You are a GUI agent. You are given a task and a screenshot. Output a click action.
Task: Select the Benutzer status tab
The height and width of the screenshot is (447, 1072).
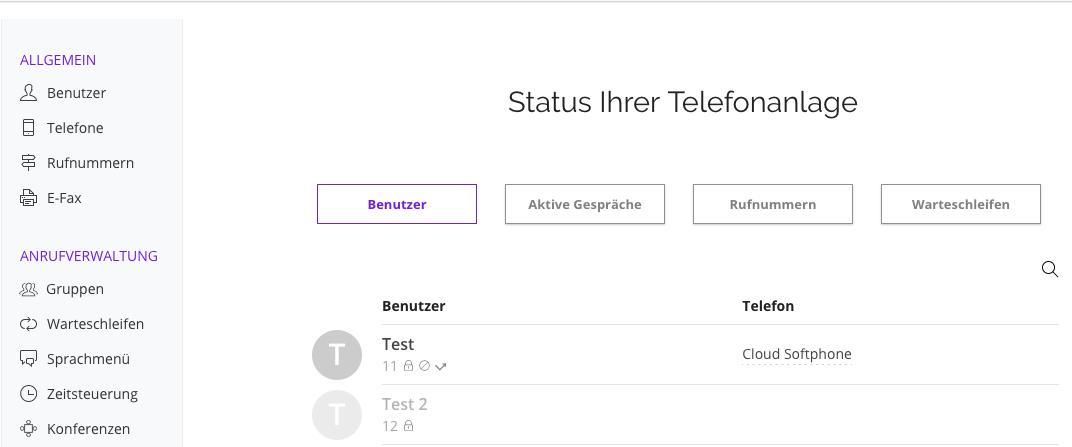click(x=397, y=204)
